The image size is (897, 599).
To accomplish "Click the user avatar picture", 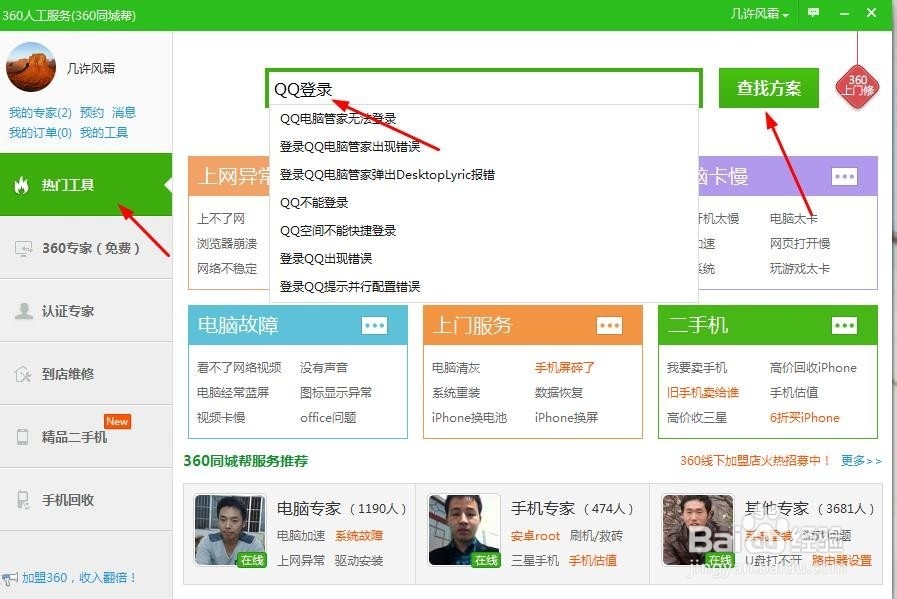I will (31, 68).
